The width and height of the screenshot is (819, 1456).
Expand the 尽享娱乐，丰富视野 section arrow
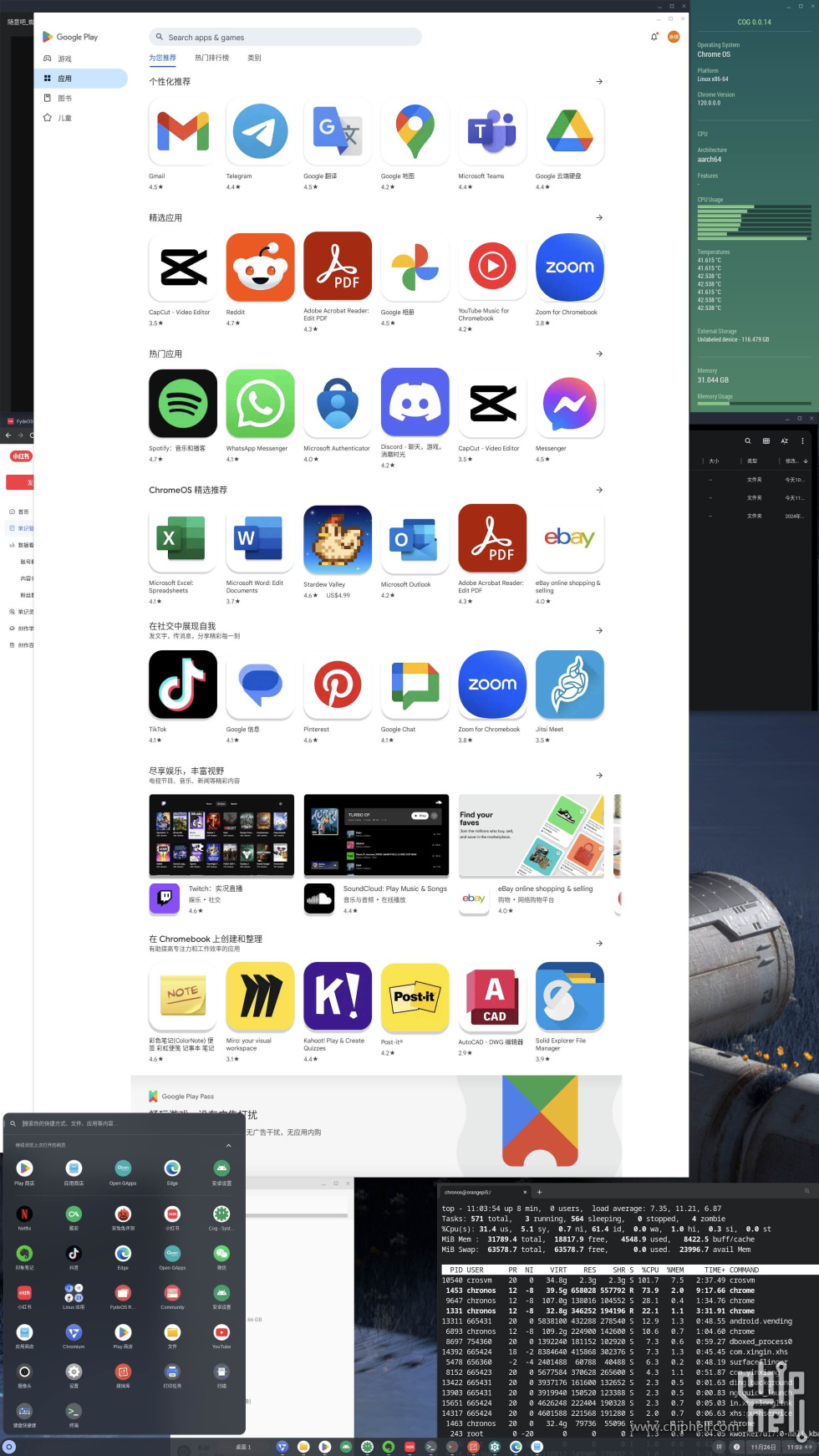599,776
